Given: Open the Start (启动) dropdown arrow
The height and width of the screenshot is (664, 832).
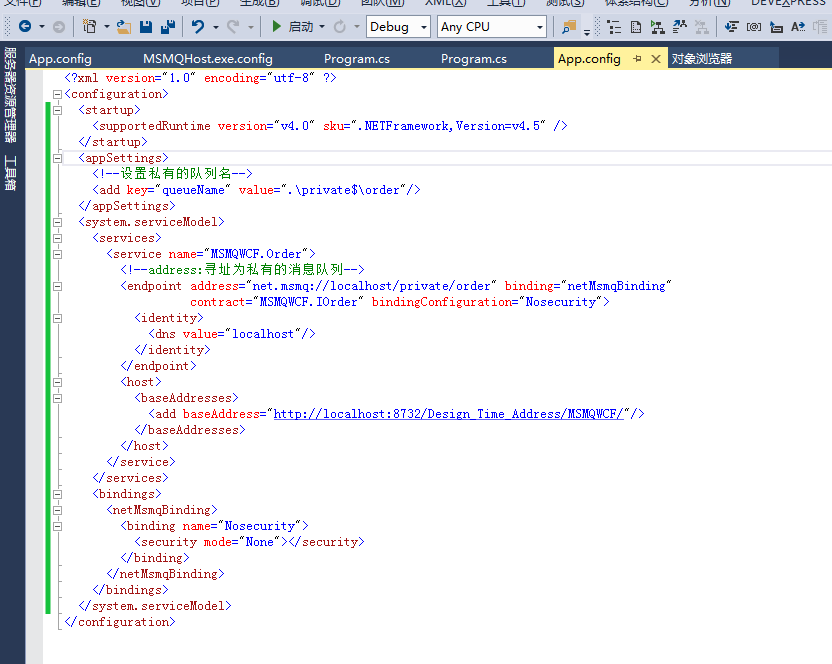Looking at the screenshot, I should (322, 27).
